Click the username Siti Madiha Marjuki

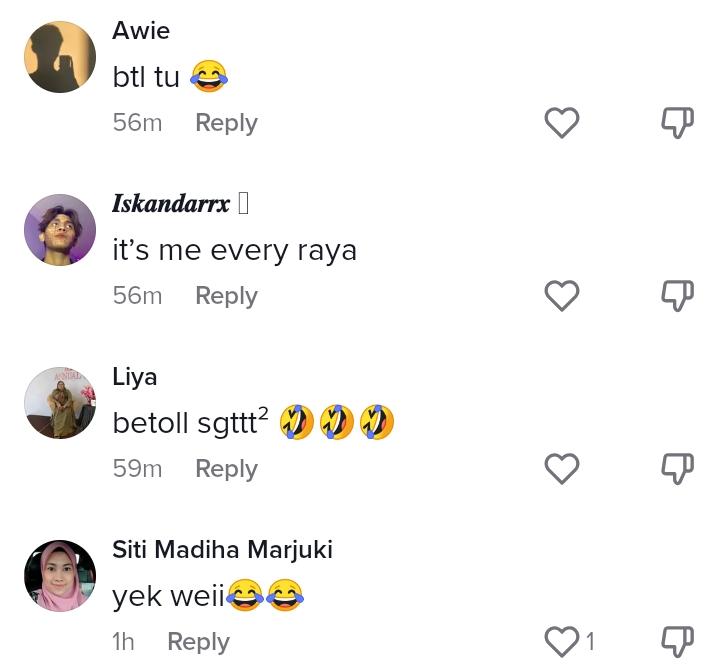222,550
